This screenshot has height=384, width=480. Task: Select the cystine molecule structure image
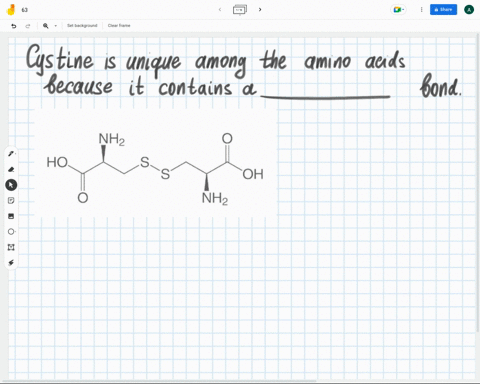pos(155,163)
